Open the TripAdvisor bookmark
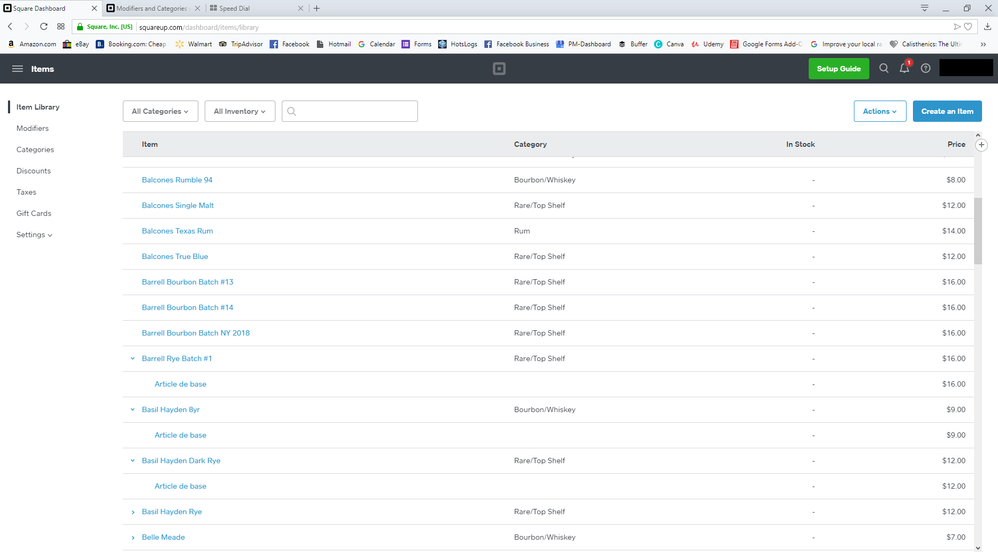The height and width of the screenshot is (552, 998). click(241, 44)
